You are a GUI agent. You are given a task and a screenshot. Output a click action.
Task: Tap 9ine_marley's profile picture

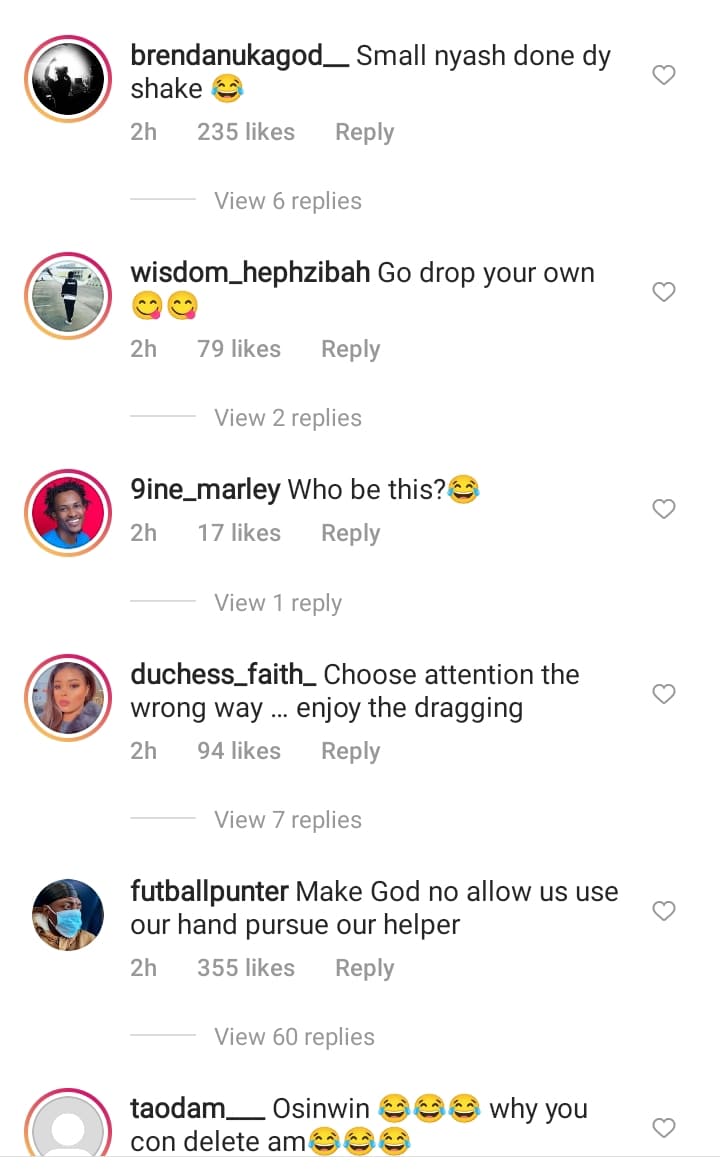click(68, 511)
